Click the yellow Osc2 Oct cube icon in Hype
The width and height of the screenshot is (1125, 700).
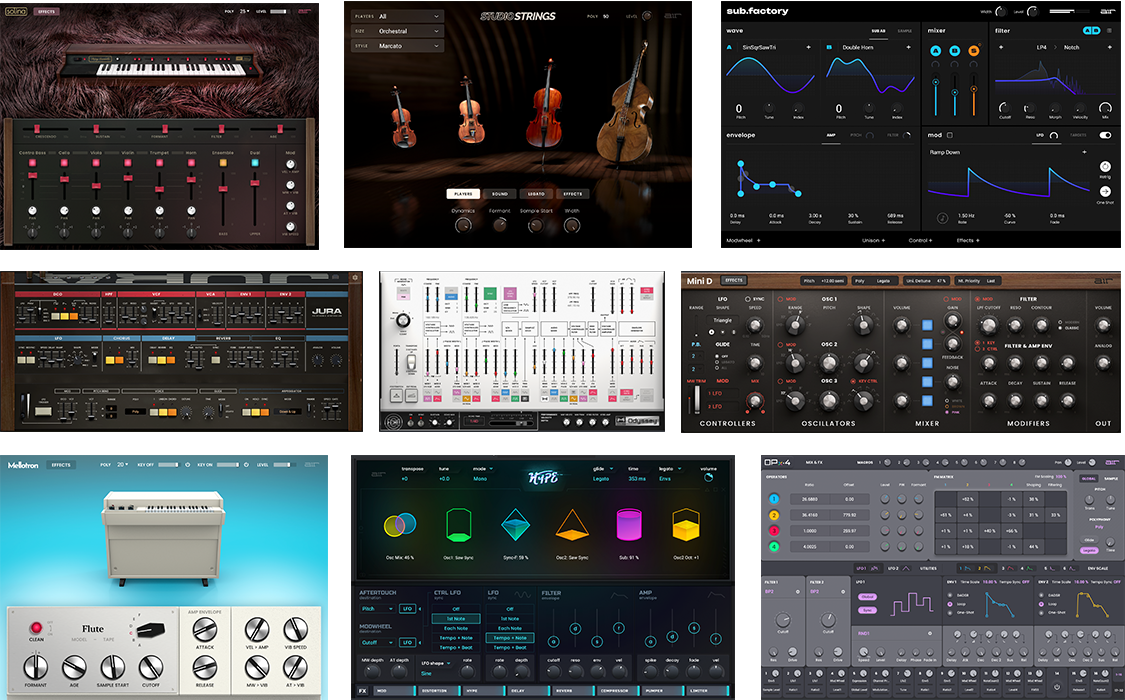tap(685, 525)
